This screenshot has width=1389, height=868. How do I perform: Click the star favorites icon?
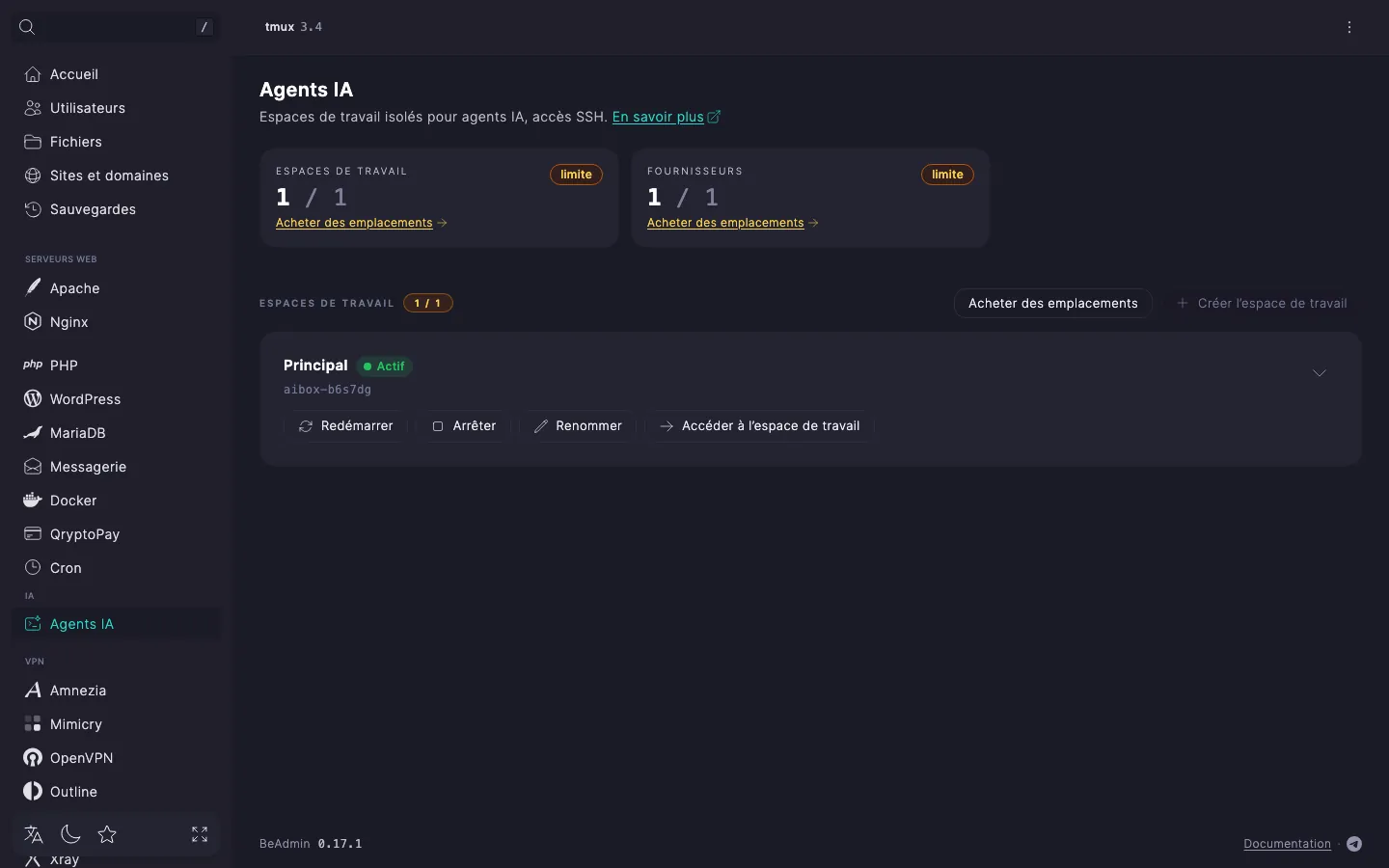107,834
